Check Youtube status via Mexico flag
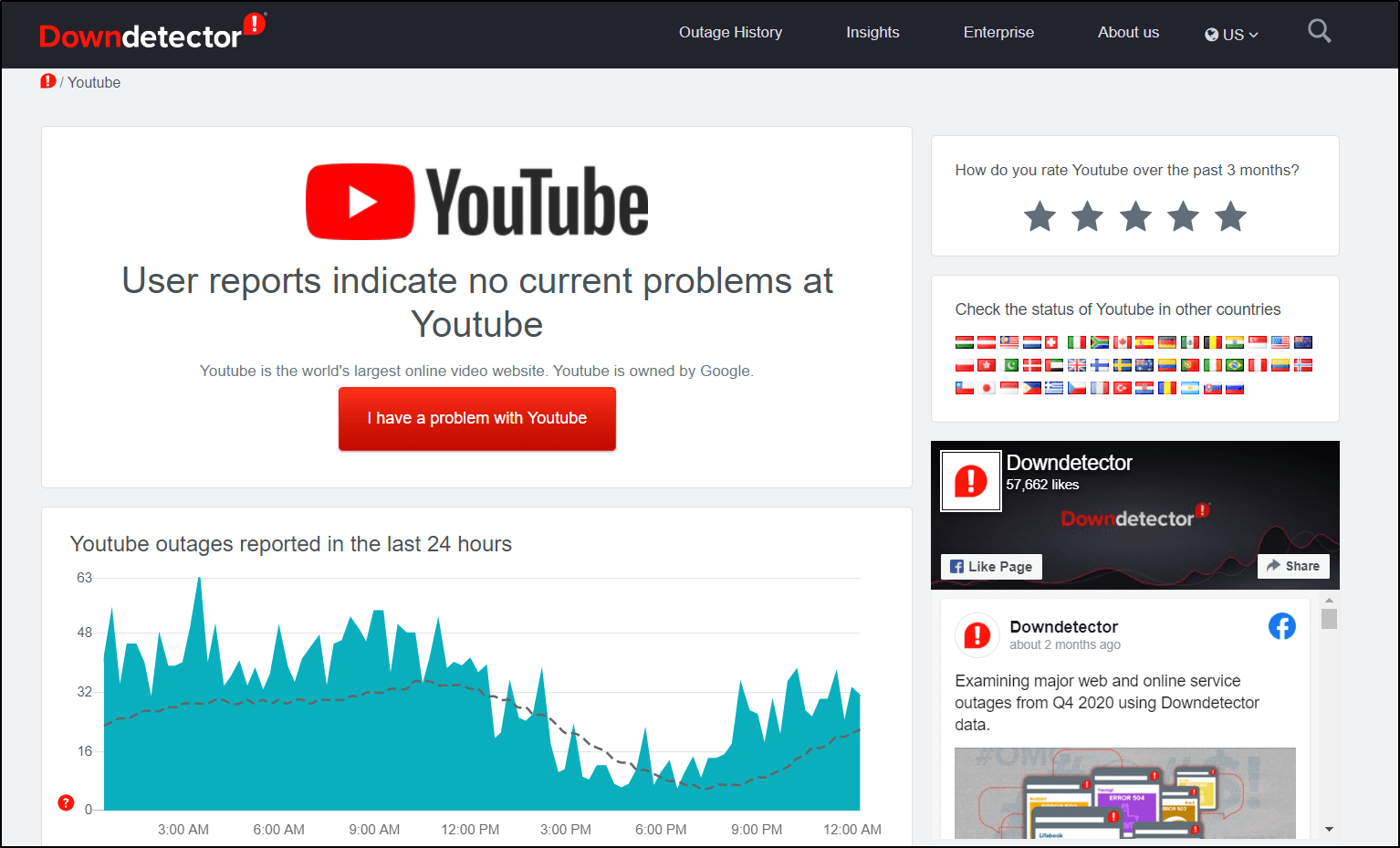The width and height of the screenshot is (1400, 848). click(x=1190, y=342)
